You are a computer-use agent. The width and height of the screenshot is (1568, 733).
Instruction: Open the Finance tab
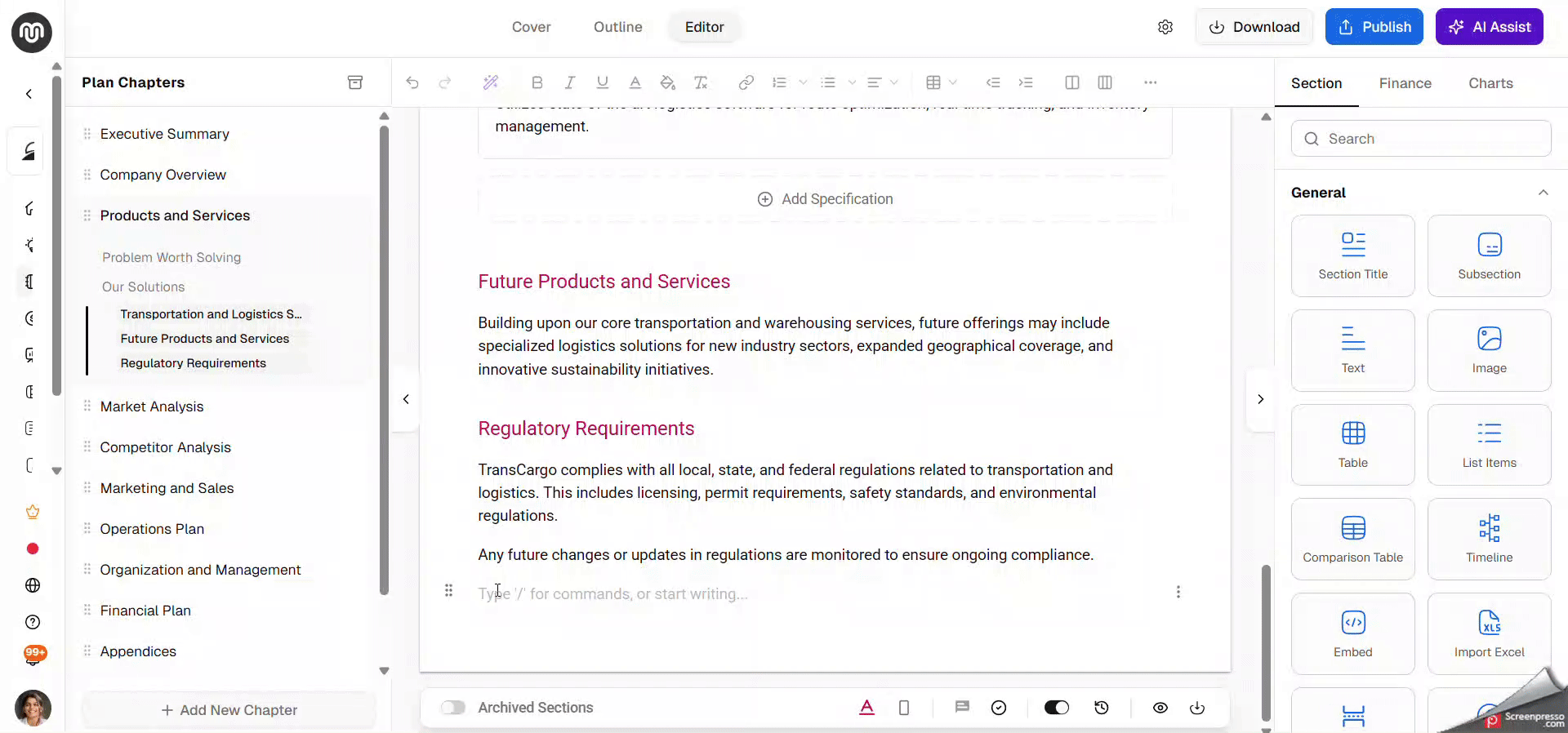point(1405,83)
